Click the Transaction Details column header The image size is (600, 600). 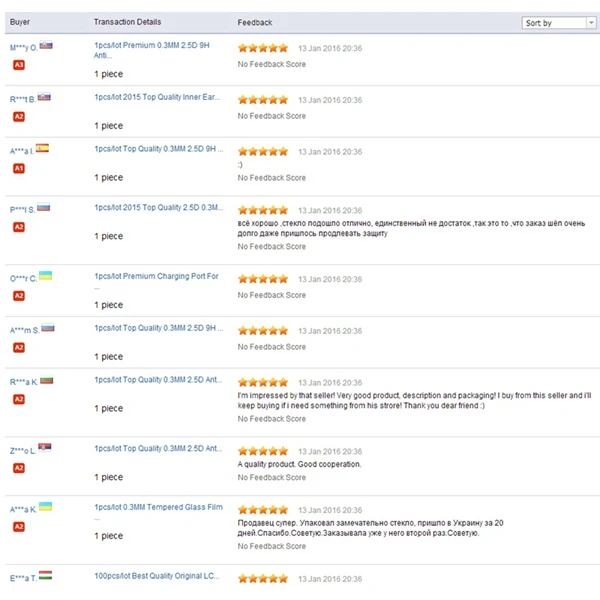pos(127,22)
